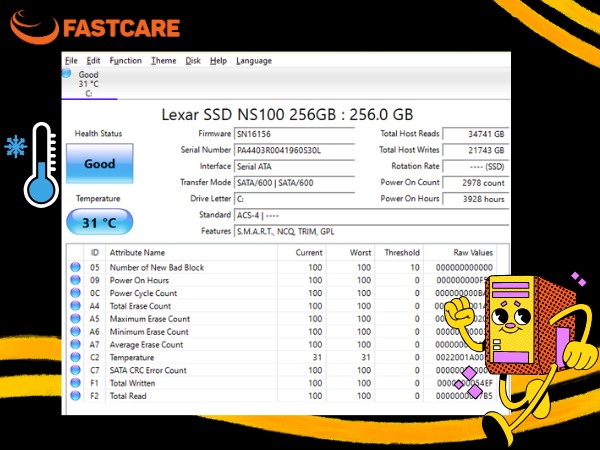The width and height of the screenshot is (600, 450).
Task: Click the Transfer Mode field SATA/600
Action: [294, 183]
